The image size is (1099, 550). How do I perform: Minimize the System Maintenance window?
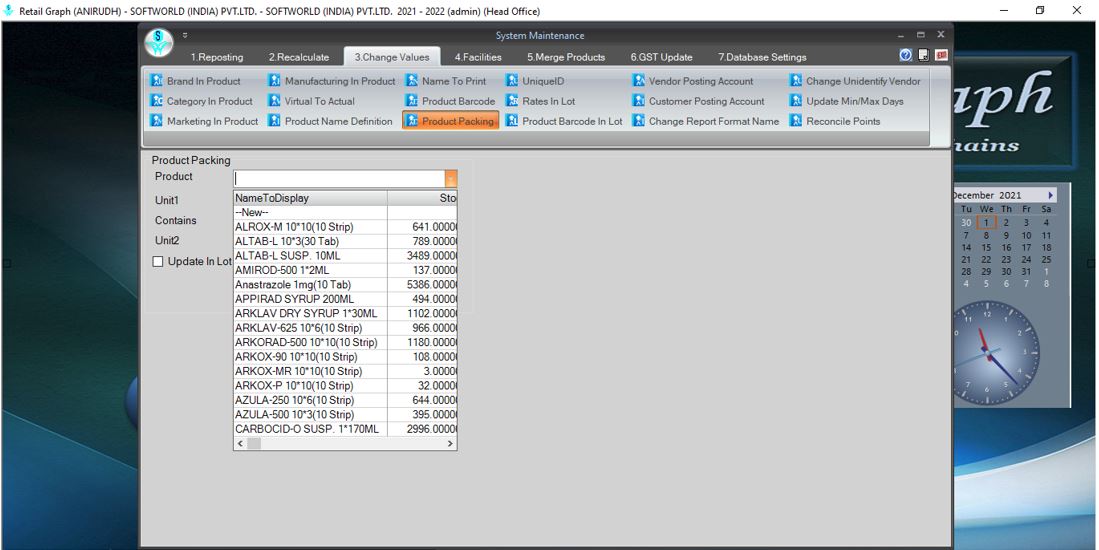[x=901, y=35]
